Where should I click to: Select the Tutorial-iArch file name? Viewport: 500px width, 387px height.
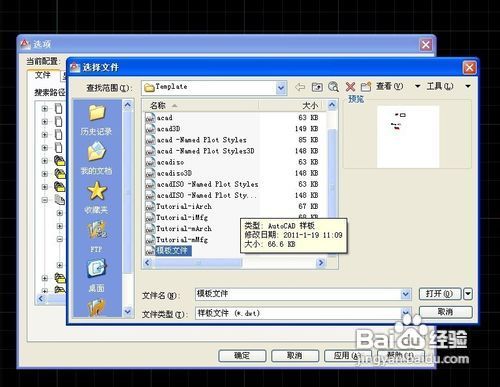184,206
